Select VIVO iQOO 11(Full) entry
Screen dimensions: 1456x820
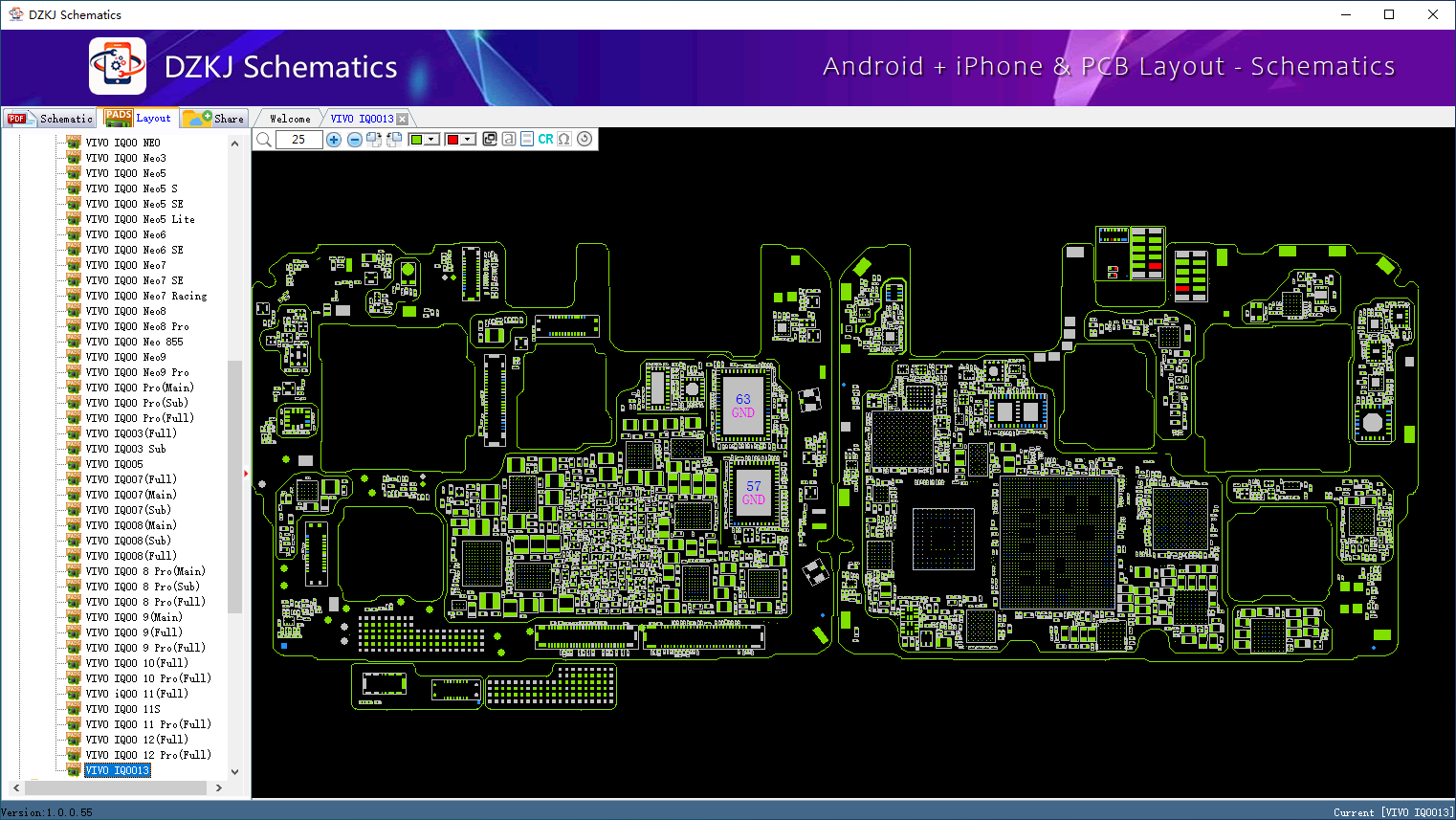137,694
